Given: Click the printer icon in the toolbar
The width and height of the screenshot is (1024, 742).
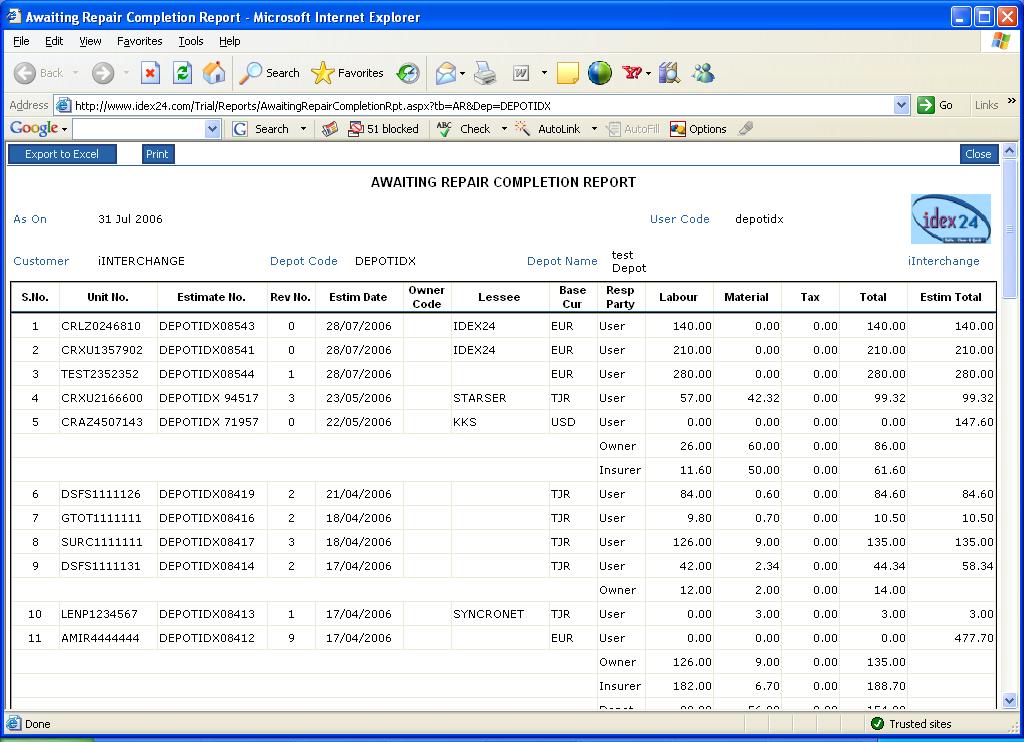Looking at the screenshot, I should (x=485, y=73).
